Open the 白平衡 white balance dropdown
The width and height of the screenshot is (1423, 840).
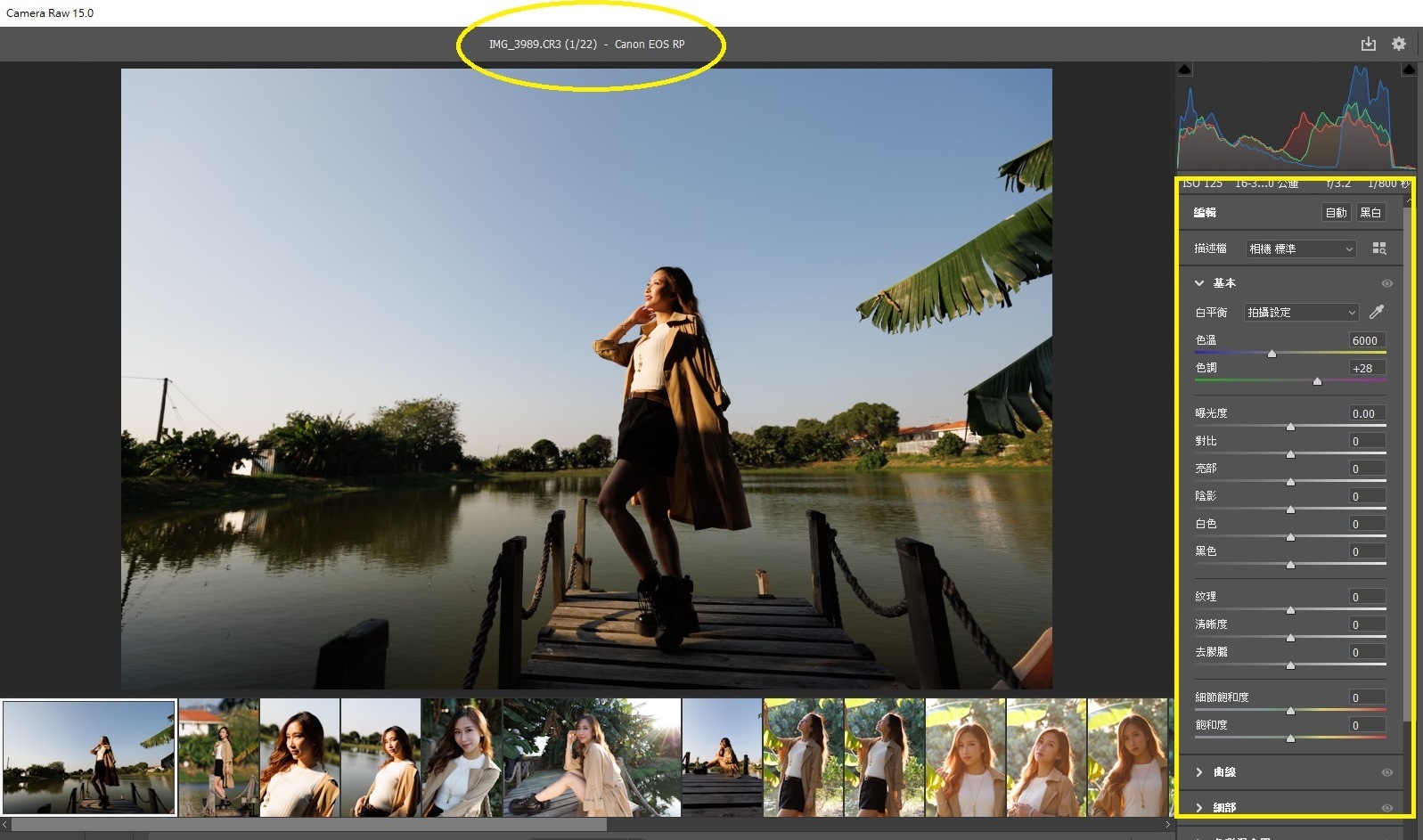(1301, 313)
